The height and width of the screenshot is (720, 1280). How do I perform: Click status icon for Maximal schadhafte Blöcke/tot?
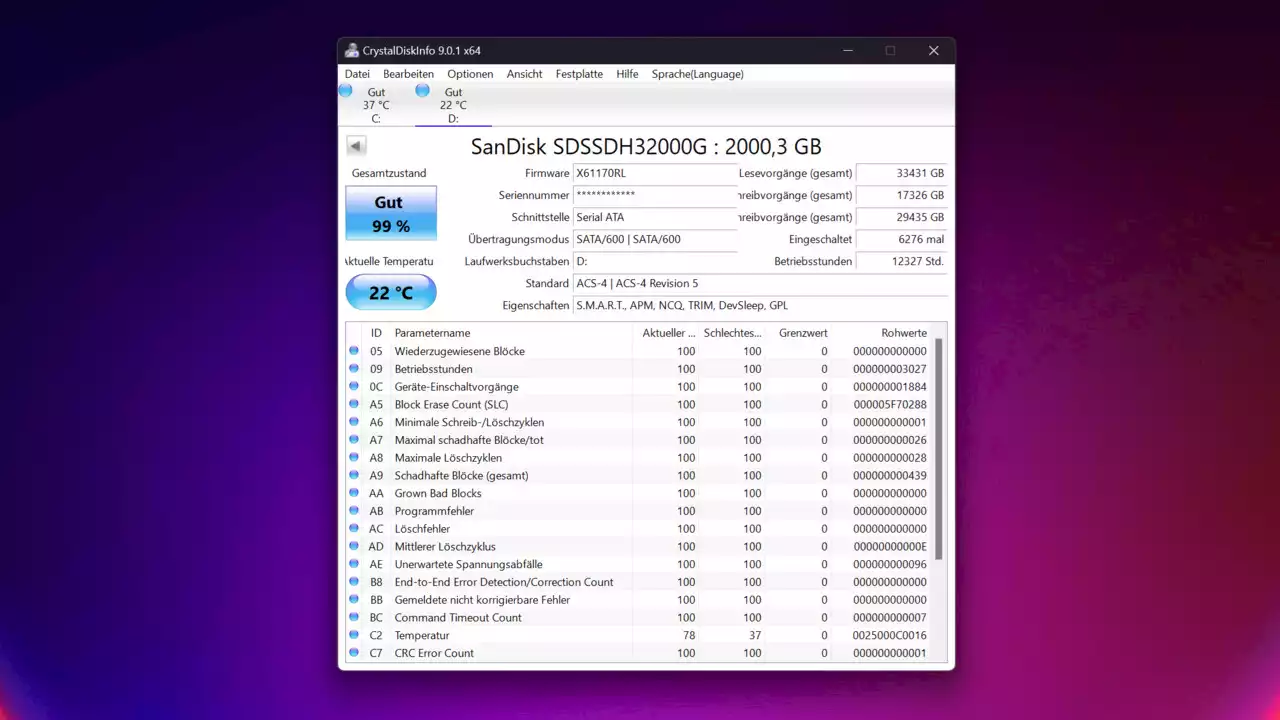point(354,440)
